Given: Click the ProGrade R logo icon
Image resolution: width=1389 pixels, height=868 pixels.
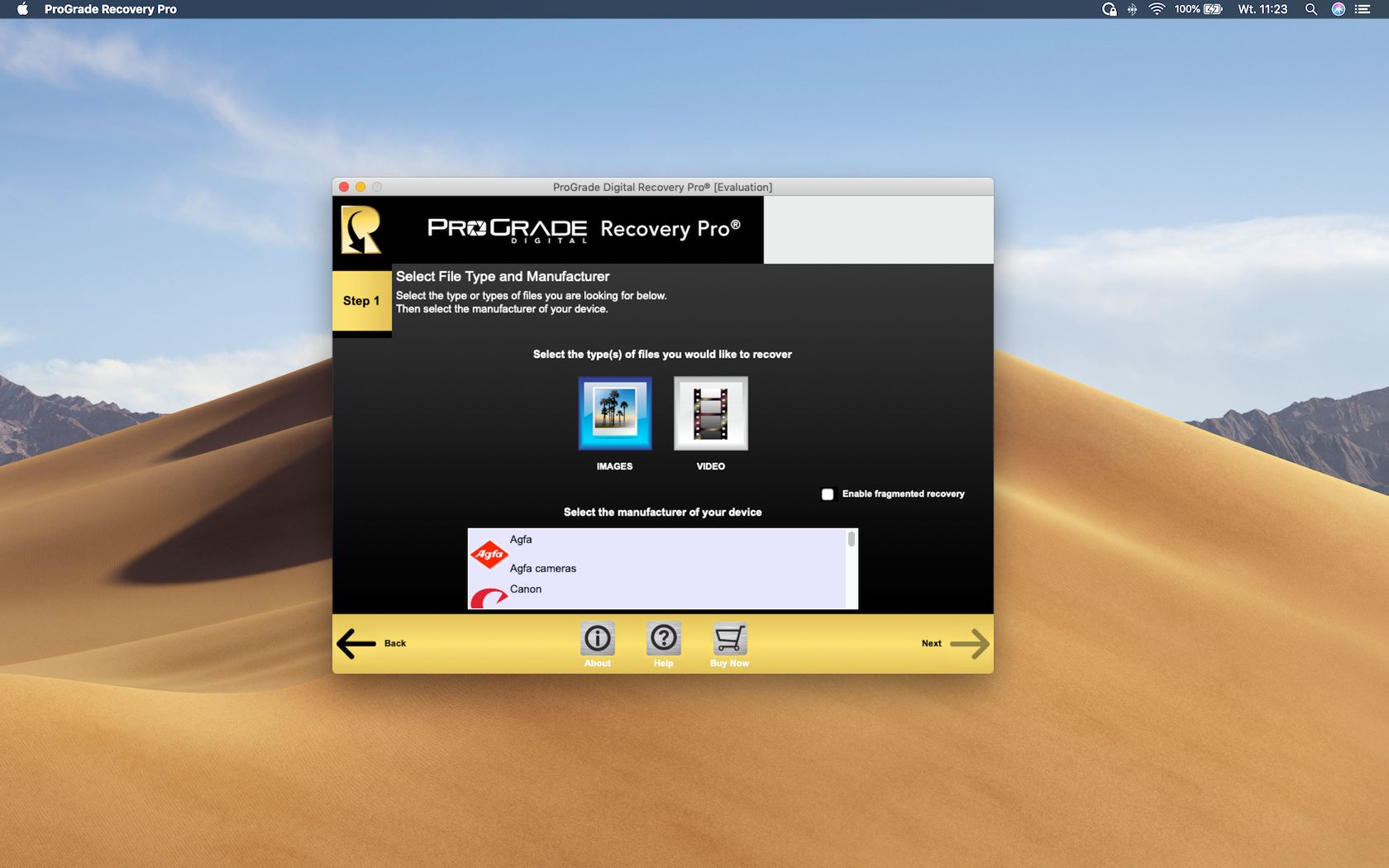Looking at the screenshot, I should coord(361,230).
